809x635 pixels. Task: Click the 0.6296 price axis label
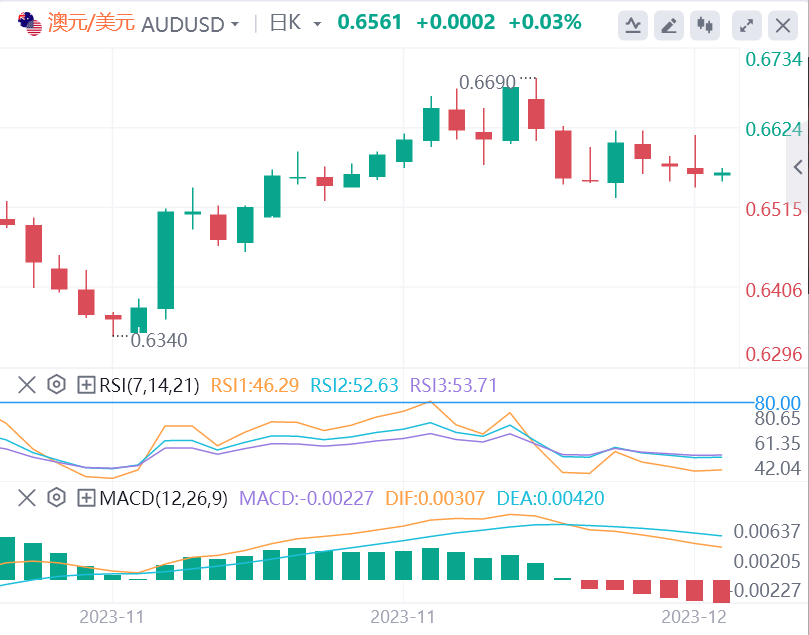point(774,354)
